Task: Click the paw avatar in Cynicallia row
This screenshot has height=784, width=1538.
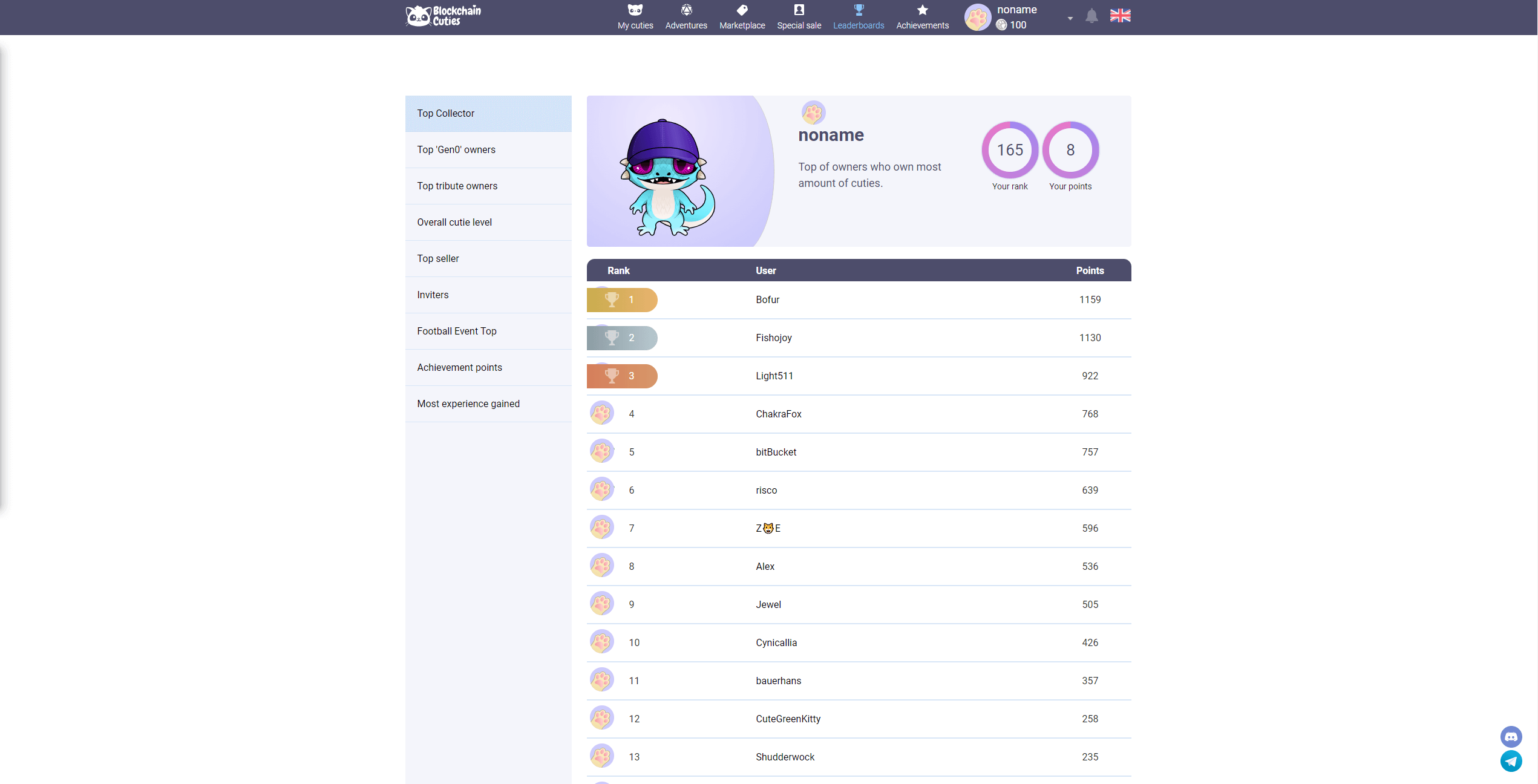Action: (601, 642)
